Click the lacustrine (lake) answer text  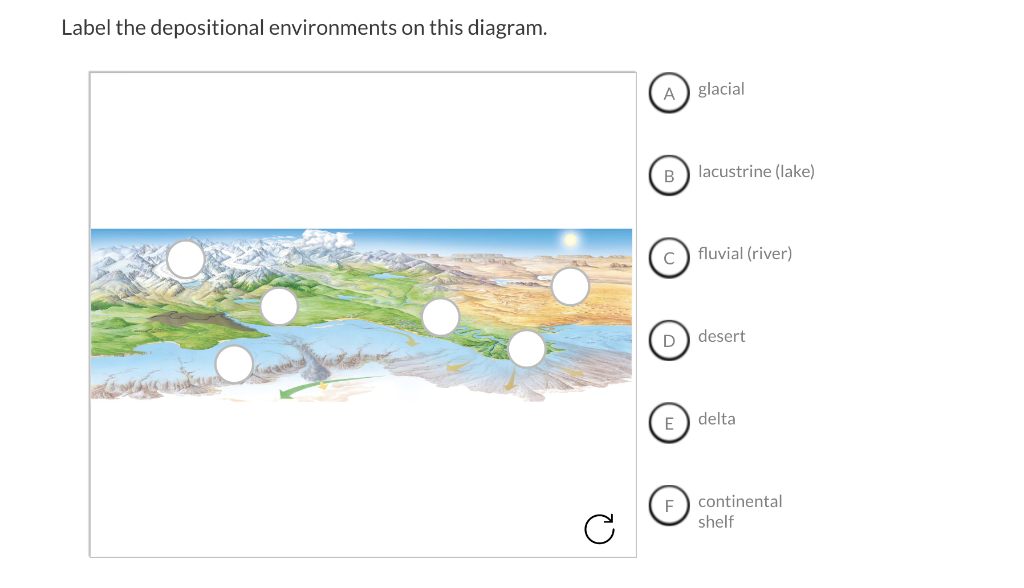(x=756, y=171)
